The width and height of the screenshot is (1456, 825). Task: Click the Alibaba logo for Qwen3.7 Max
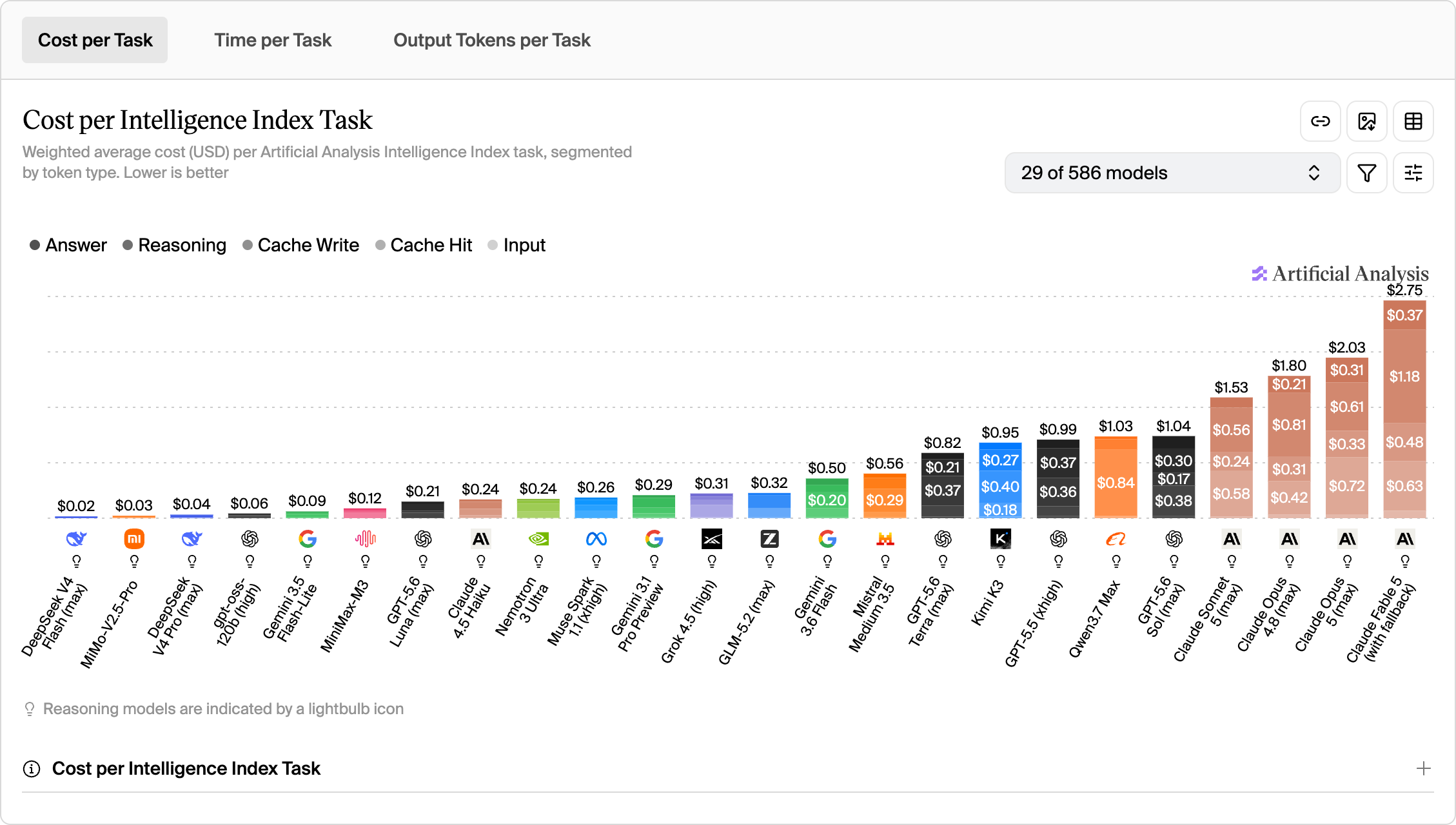1116,539
